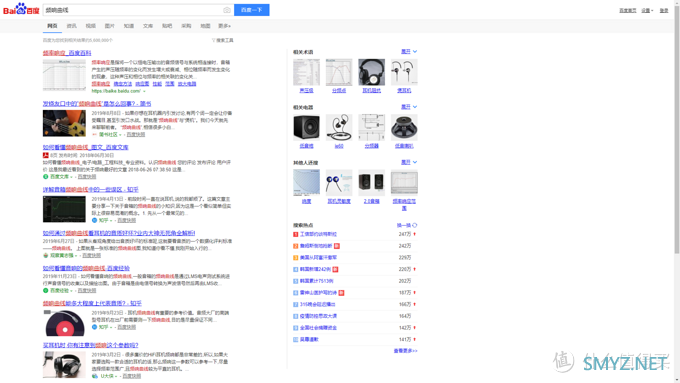
Task: Open dropdown arrow next to 简书社区
Action: pos(120,134)
